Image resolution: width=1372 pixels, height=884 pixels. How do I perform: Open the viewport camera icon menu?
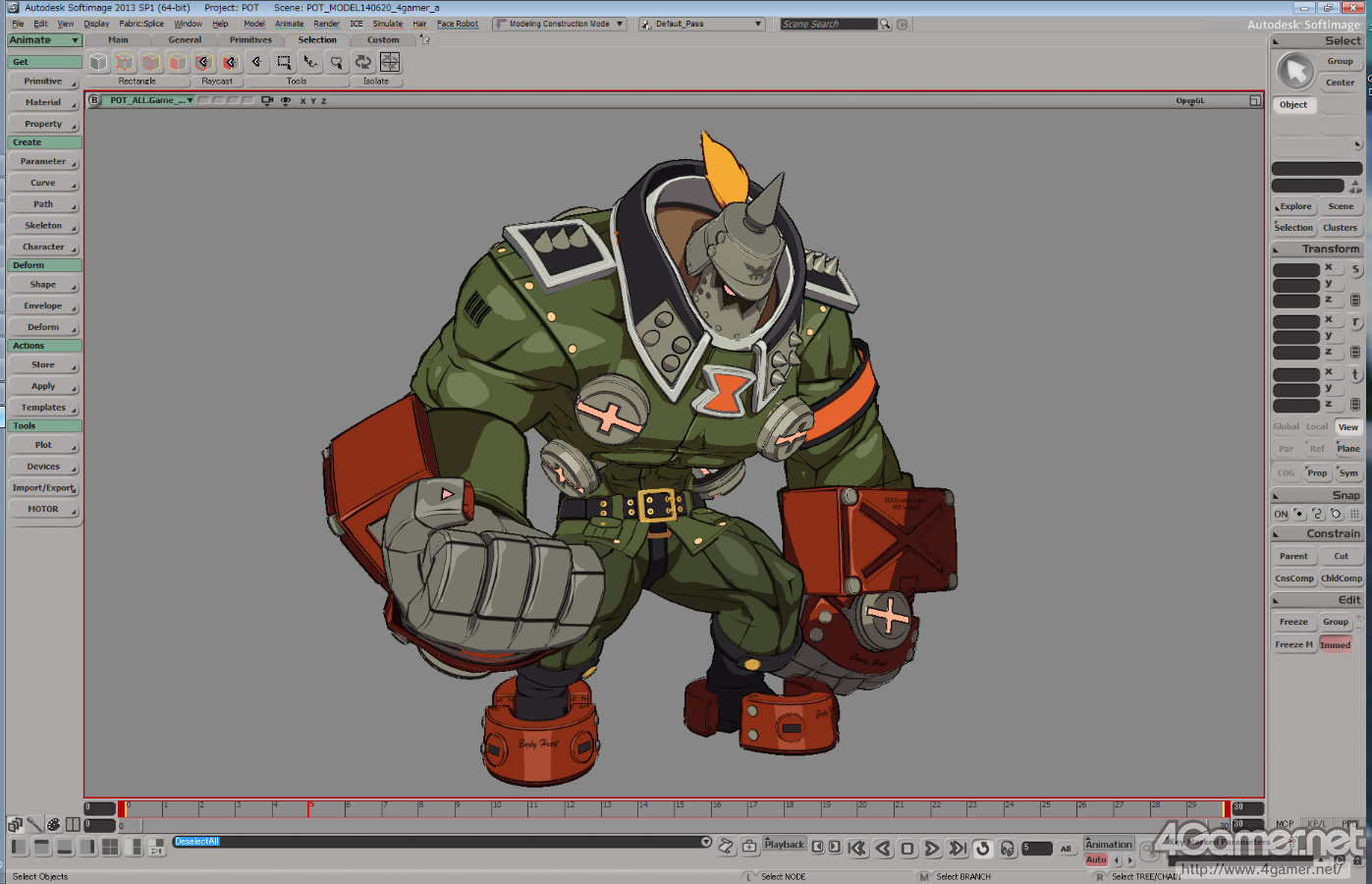267,100
